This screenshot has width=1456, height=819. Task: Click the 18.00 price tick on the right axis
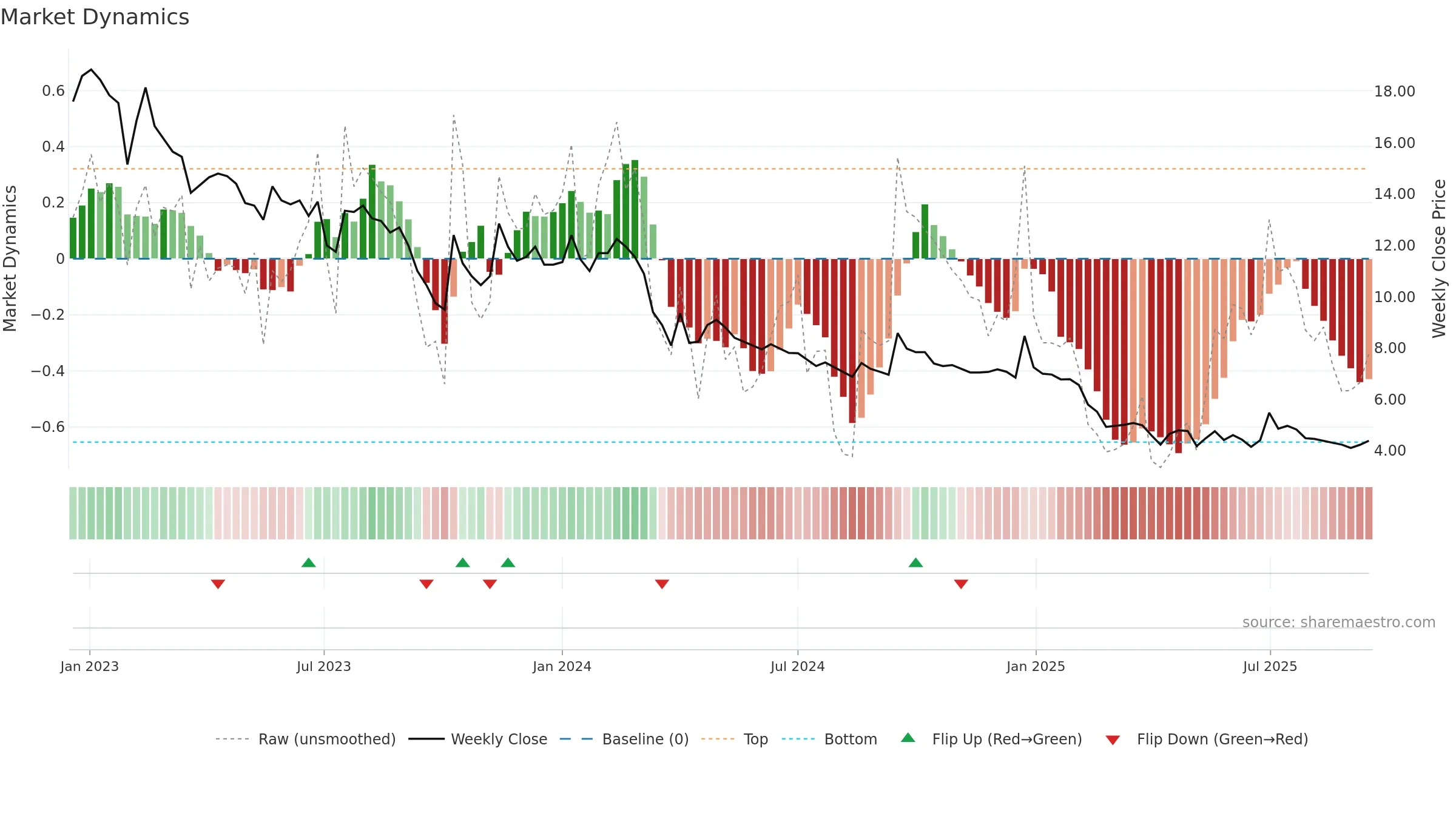(x=1395, y=92)
